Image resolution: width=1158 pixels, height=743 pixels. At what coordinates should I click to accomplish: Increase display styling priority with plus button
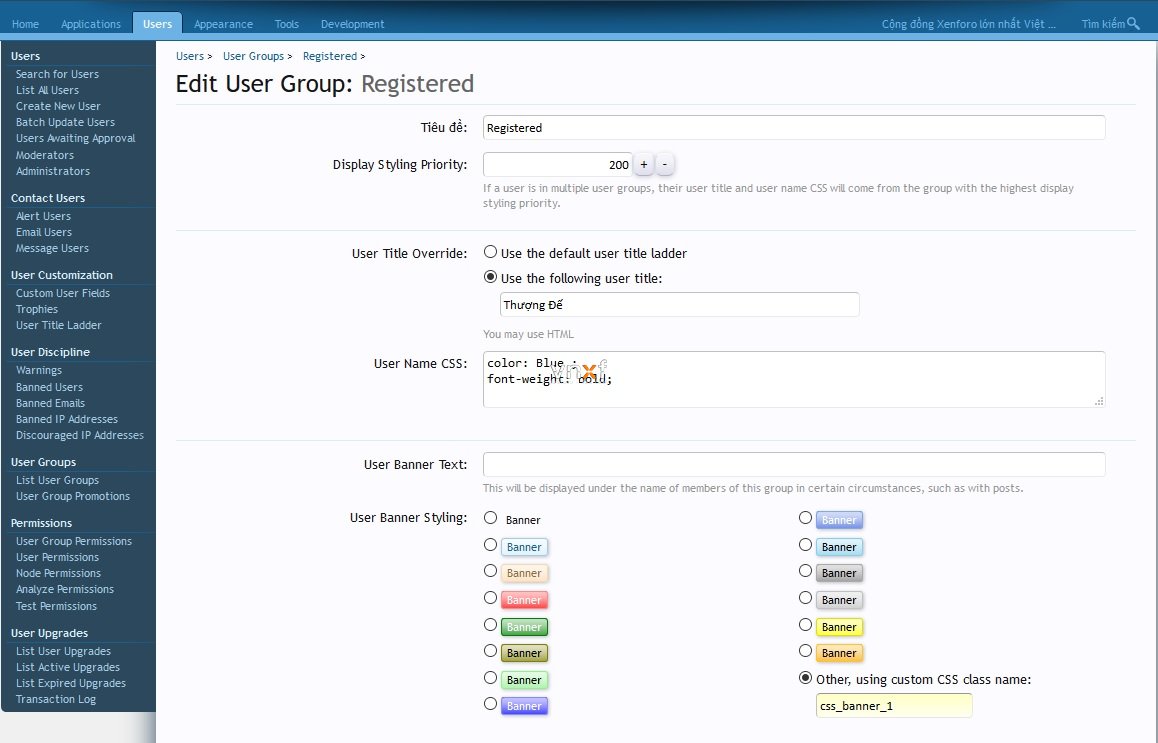643,164
